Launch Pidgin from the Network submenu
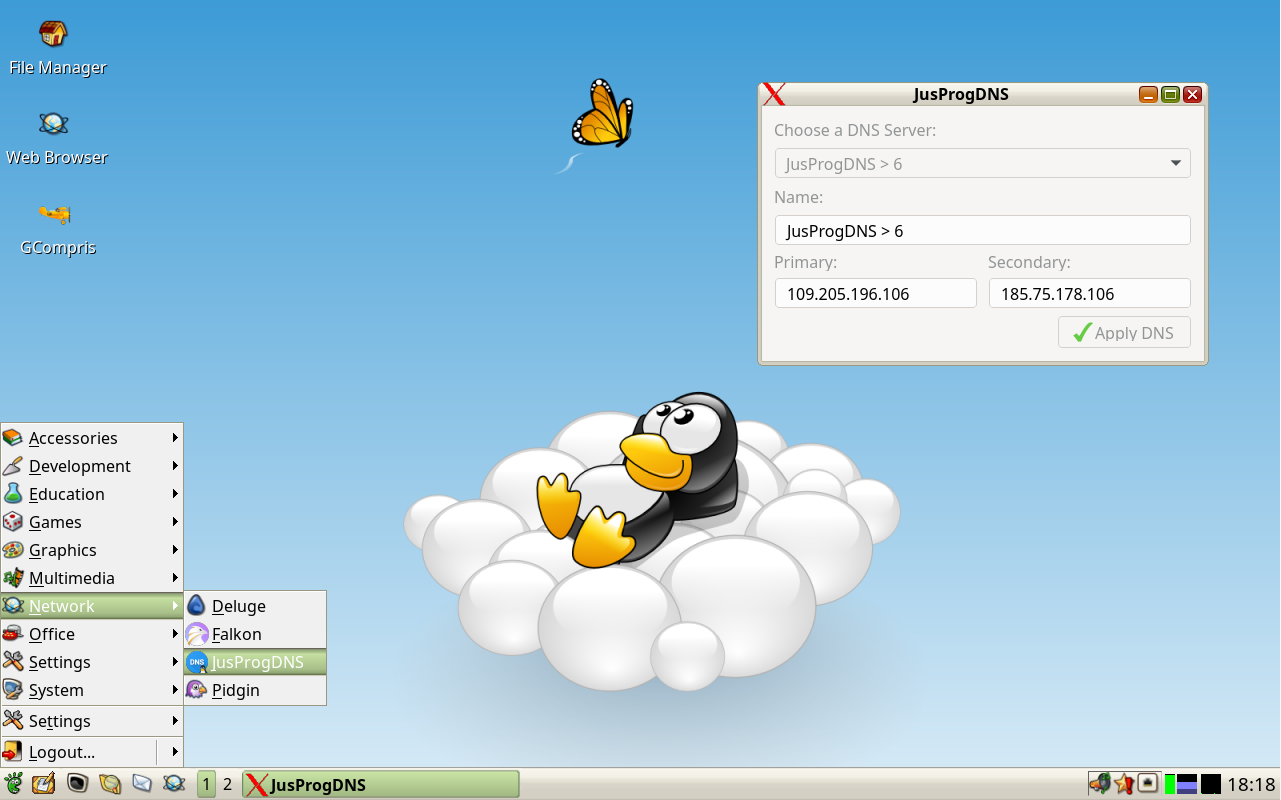 point(255,690)
